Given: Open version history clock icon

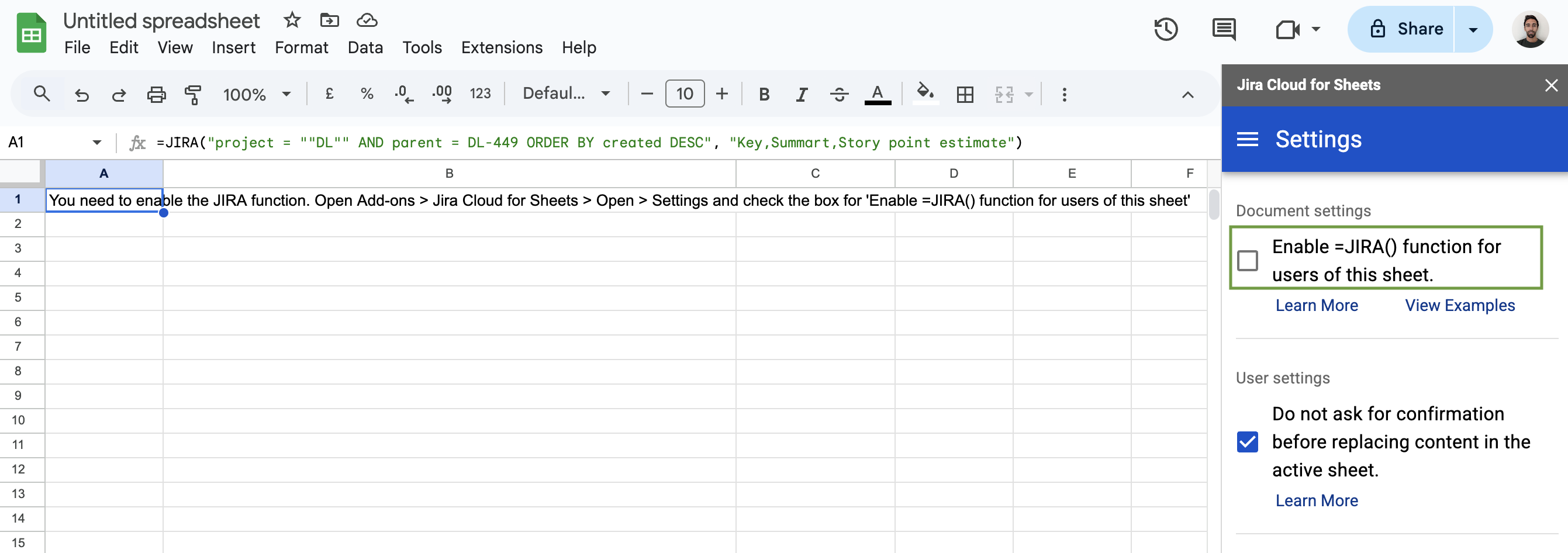Looking at the screenshot, I should coord(1166,29).
